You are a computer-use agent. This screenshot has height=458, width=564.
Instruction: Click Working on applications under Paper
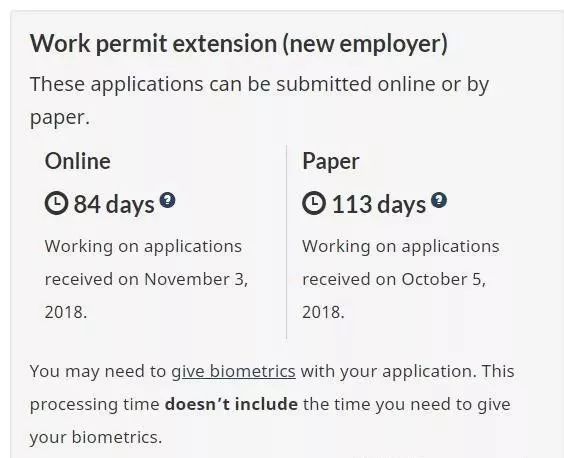click(401, 247)
